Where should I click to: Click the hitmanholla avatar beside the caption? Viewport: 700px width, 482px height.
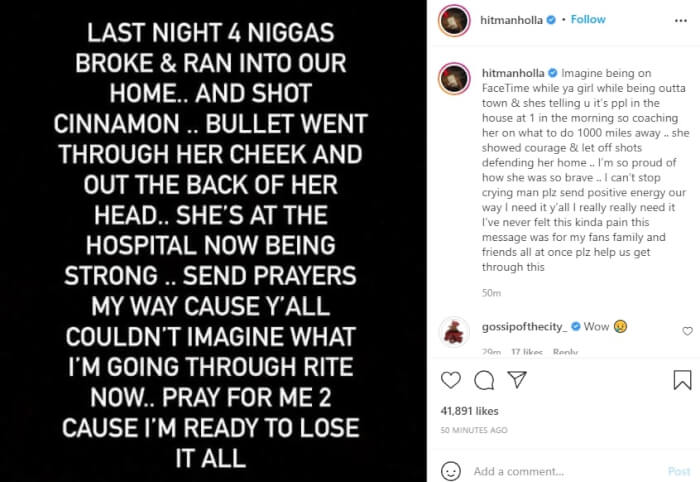454,79
